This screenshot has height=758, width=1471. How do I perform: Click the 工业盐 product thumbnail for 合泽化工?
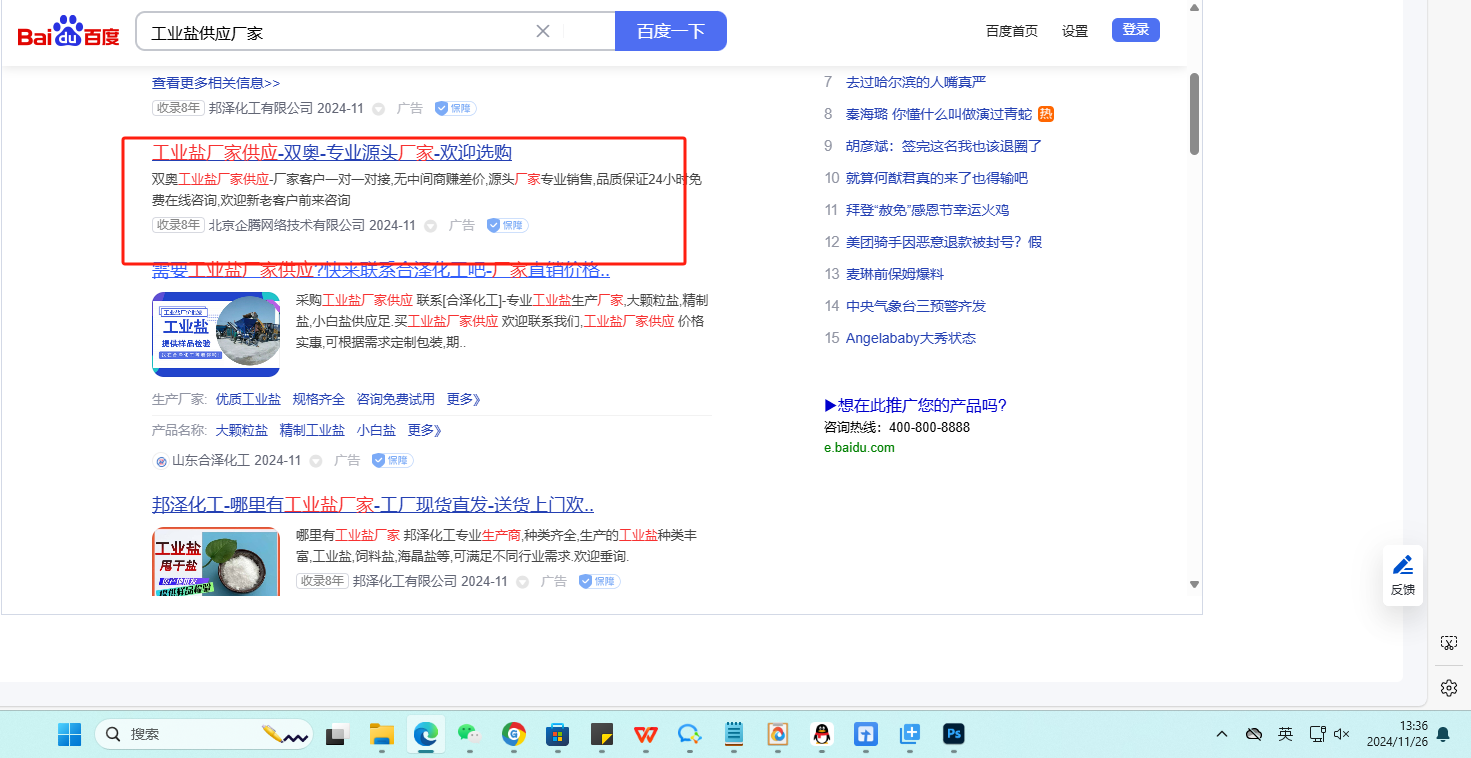pos(216,334)
